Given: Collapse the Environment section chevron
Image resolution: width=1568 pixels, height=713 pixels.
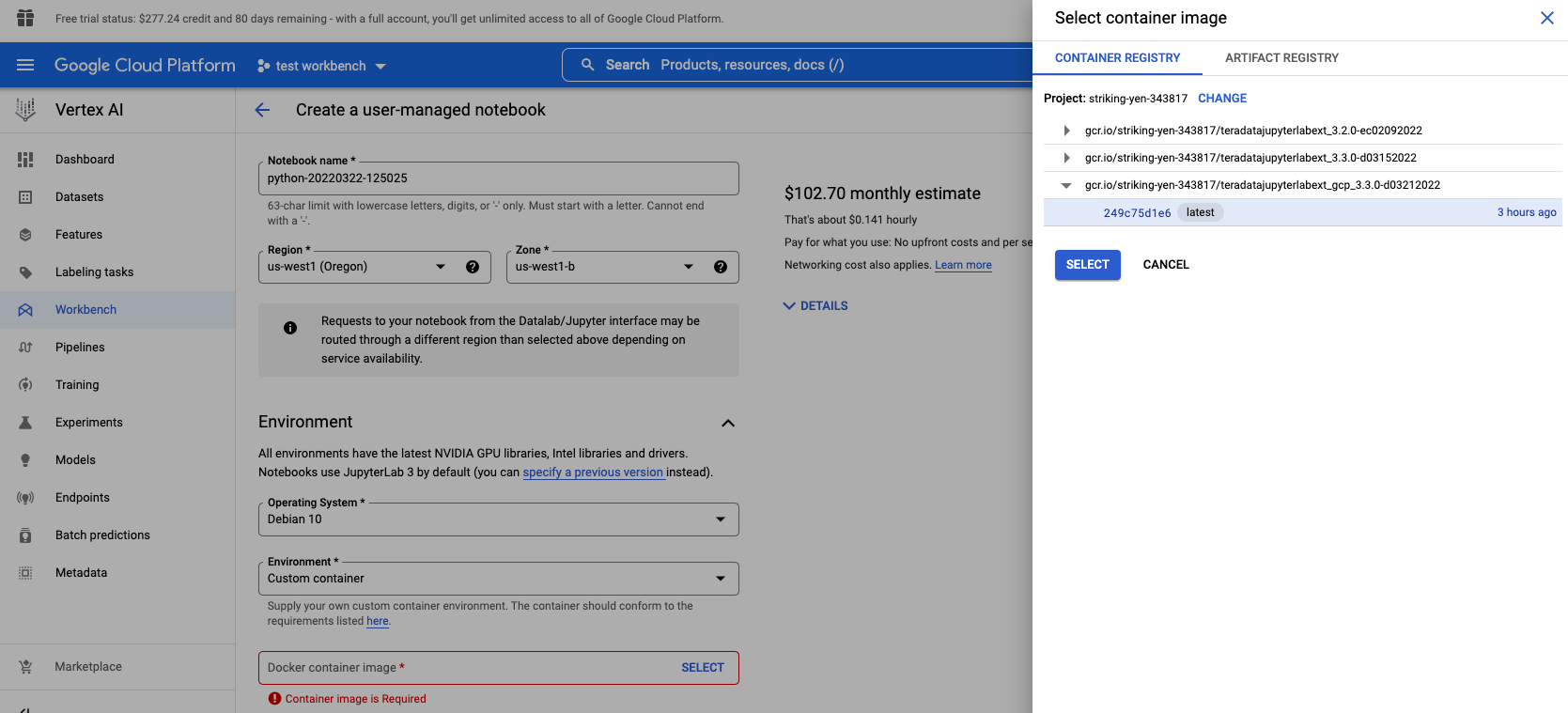Looking at the screenshot, I should coord(727,423).
